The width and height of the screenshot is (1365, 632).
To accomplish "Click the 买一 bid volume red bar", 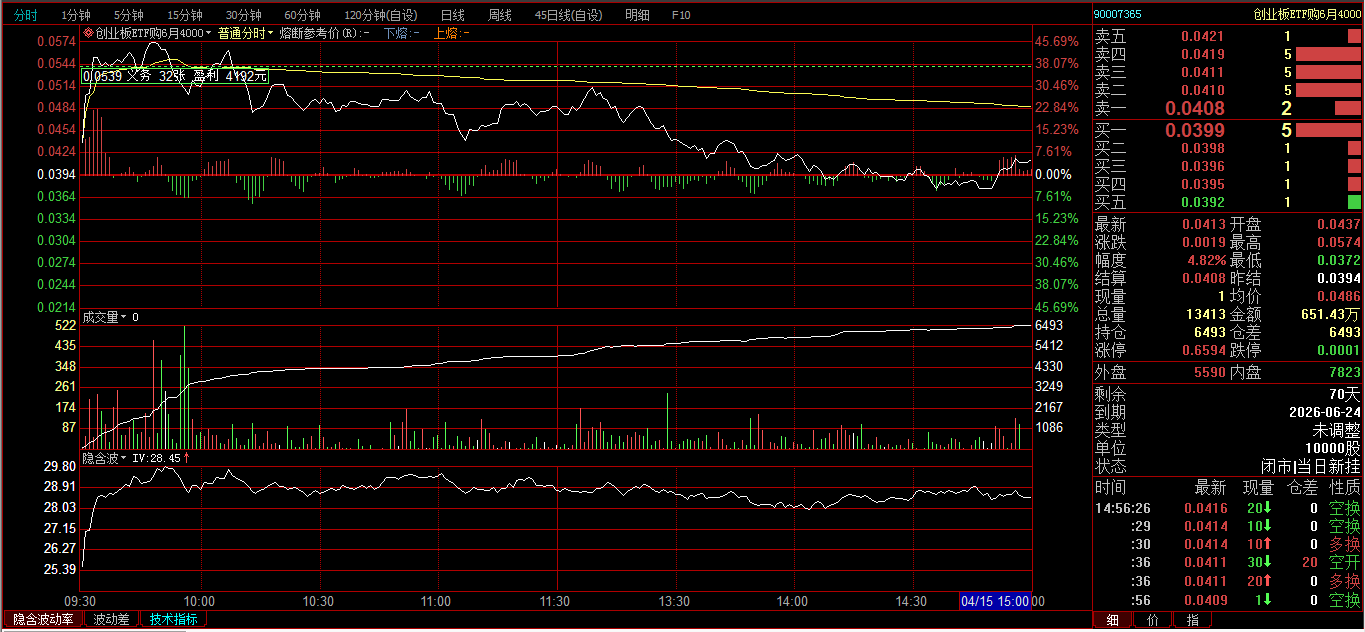I will pos(1328,130).
